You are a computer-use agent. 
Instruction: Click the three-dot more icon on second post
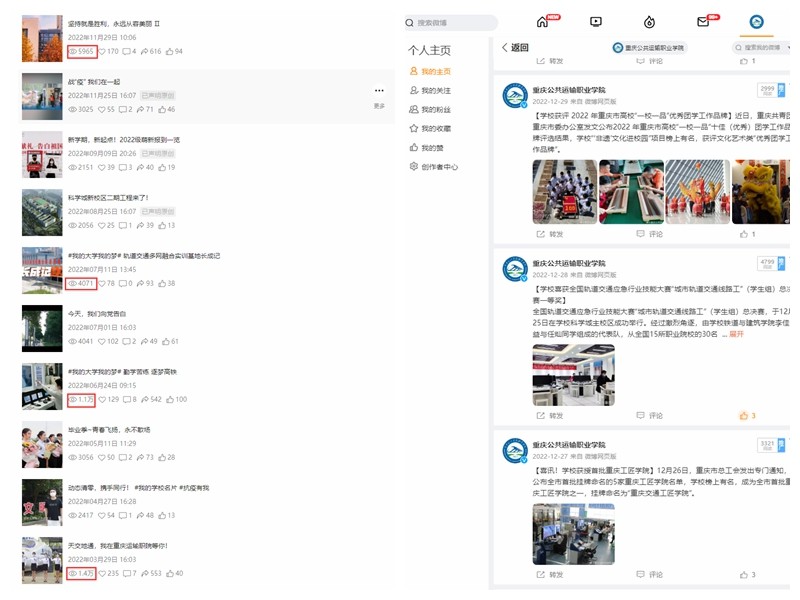click(x=379, y=91)
